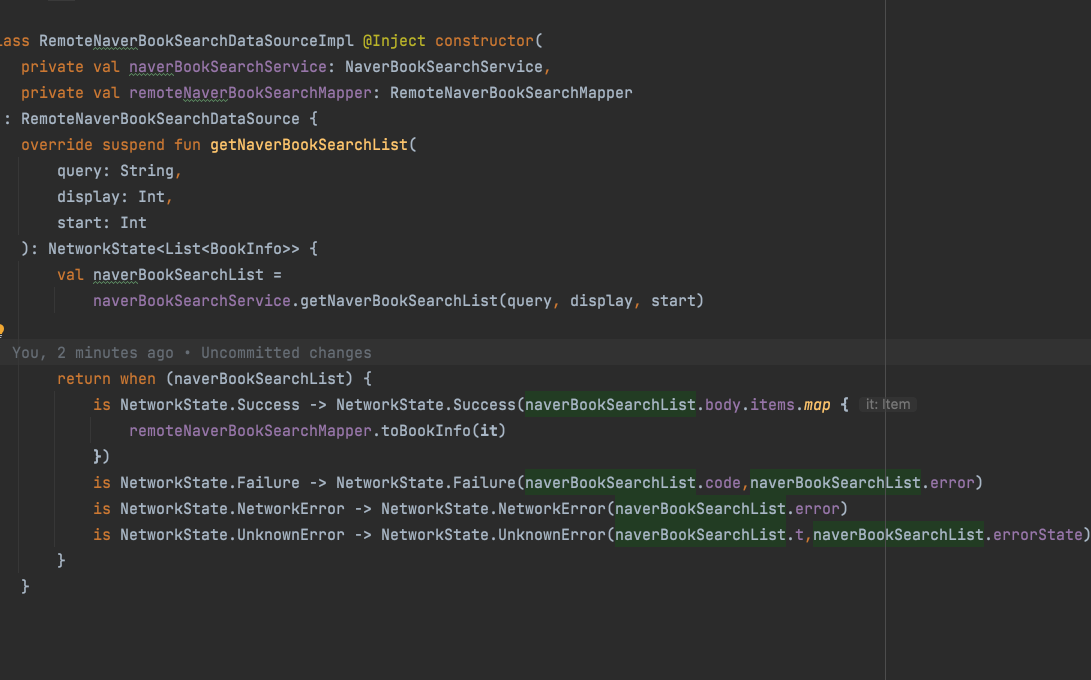The width and height of the screenshot is (1091, 680).
Task: Click naverBookSearchService before the getNaverBookSearchList call
Action: (x=191, y=301)
